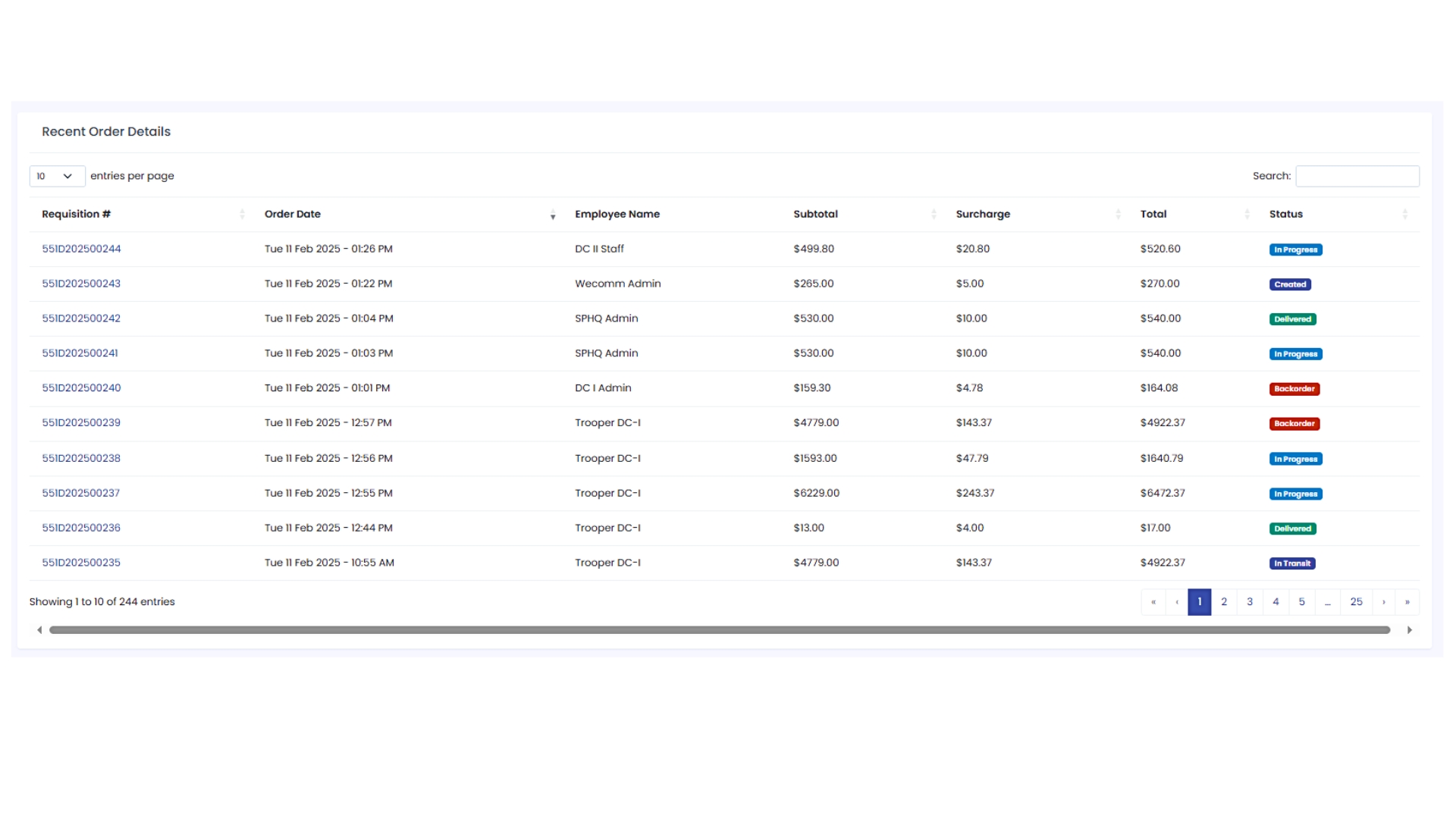Viewport: 1456px width, 819px height.
Task: Jump to the last page with double-right arrow
Action: point(1409,601)
